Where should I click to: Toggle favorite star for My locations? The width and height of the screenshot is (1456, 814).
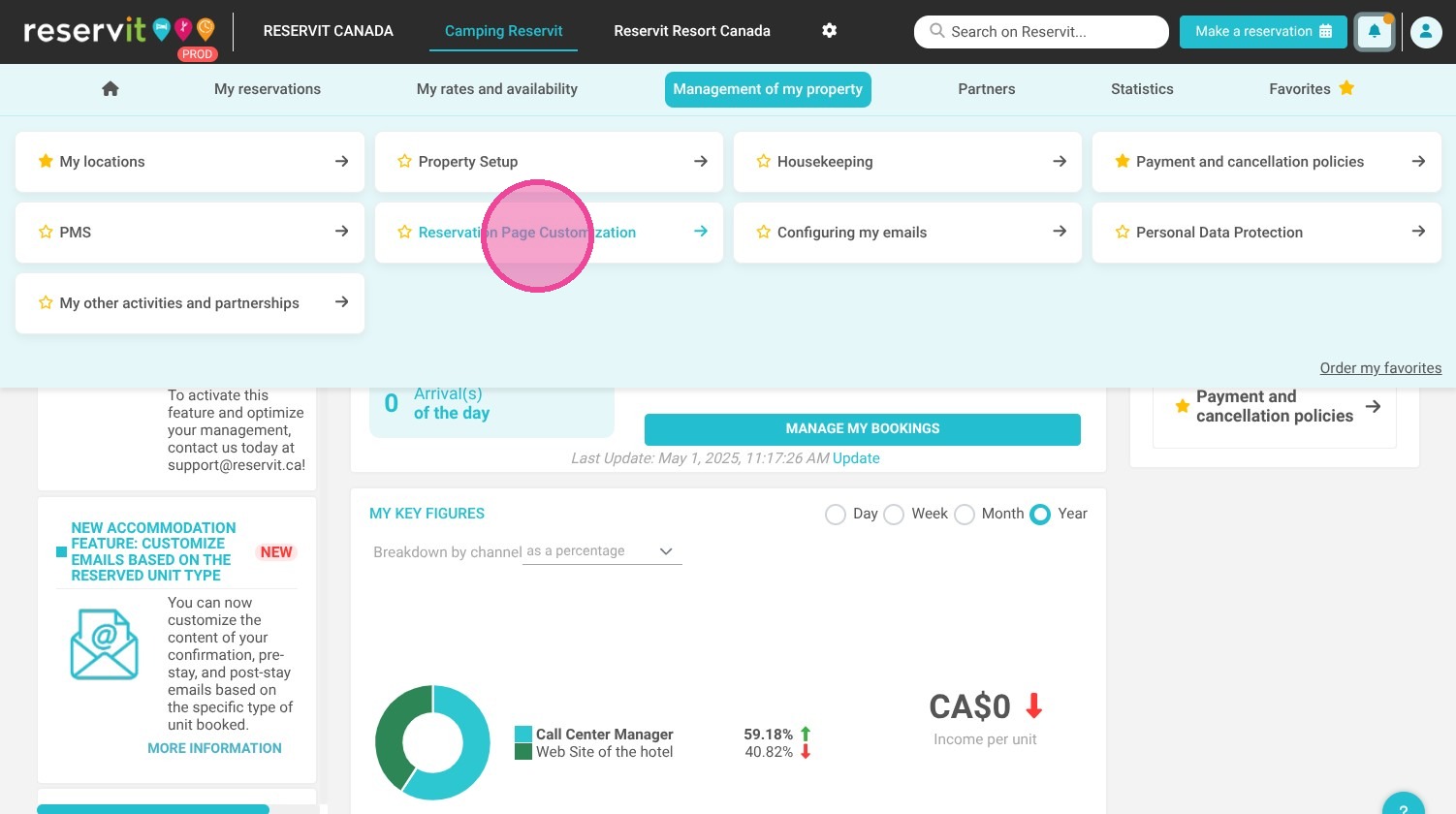point(46,161)
